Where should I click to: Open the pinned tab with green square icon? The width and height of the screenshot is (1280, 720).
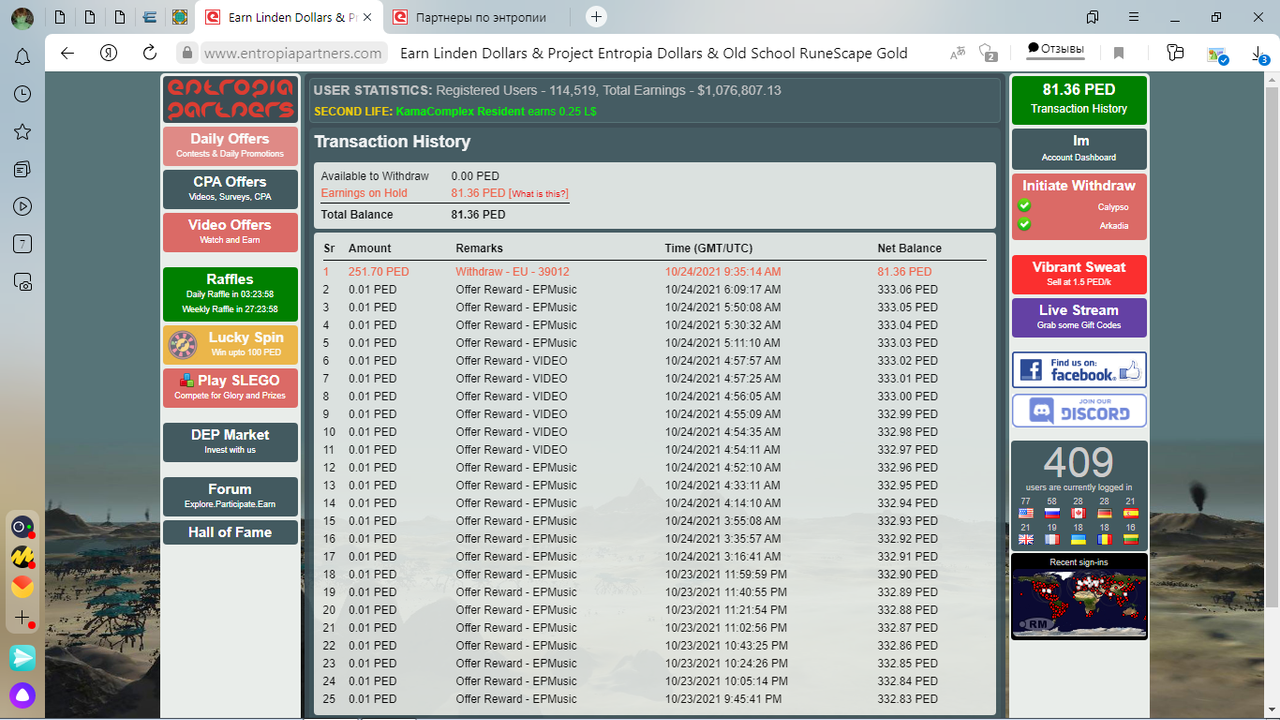tap(180, 17)
